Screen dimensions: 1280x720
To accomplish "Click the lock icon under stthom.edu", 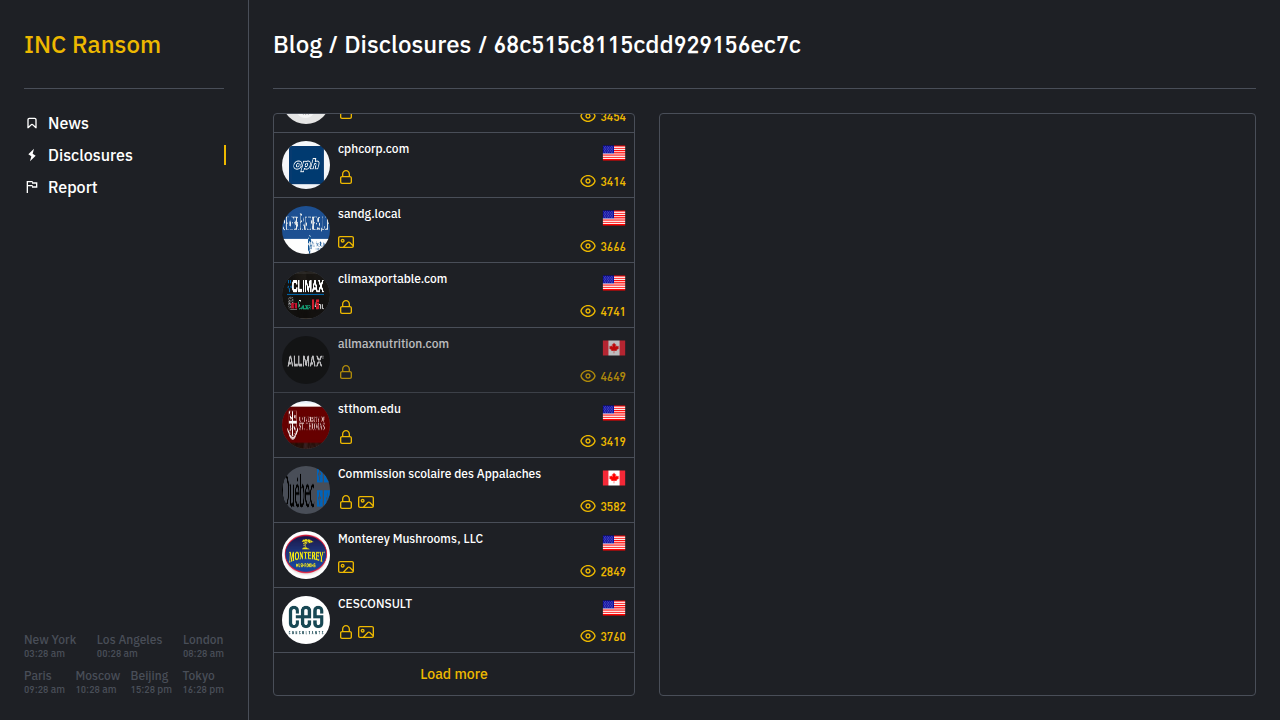I will coord(346,437).
